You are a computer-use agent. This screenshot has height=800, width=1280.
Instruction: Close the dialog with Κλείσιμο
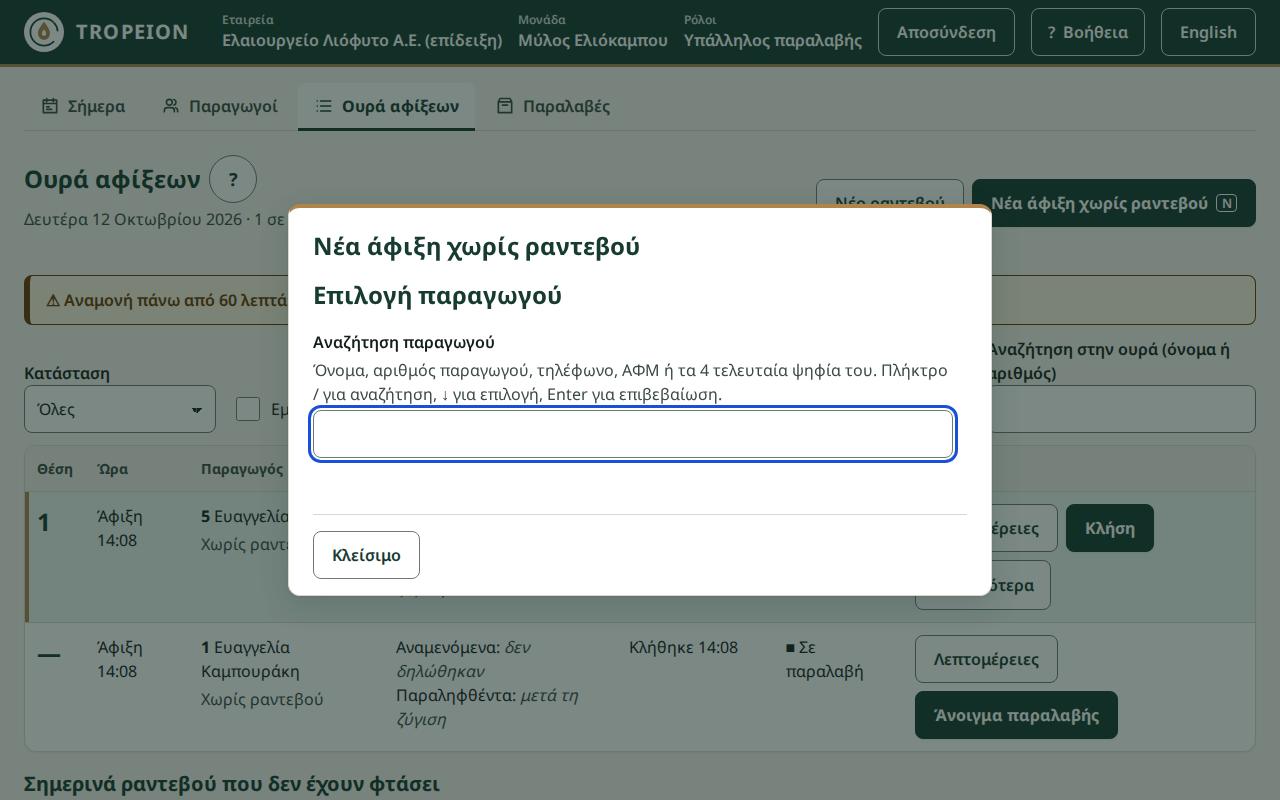coord(366,555)
